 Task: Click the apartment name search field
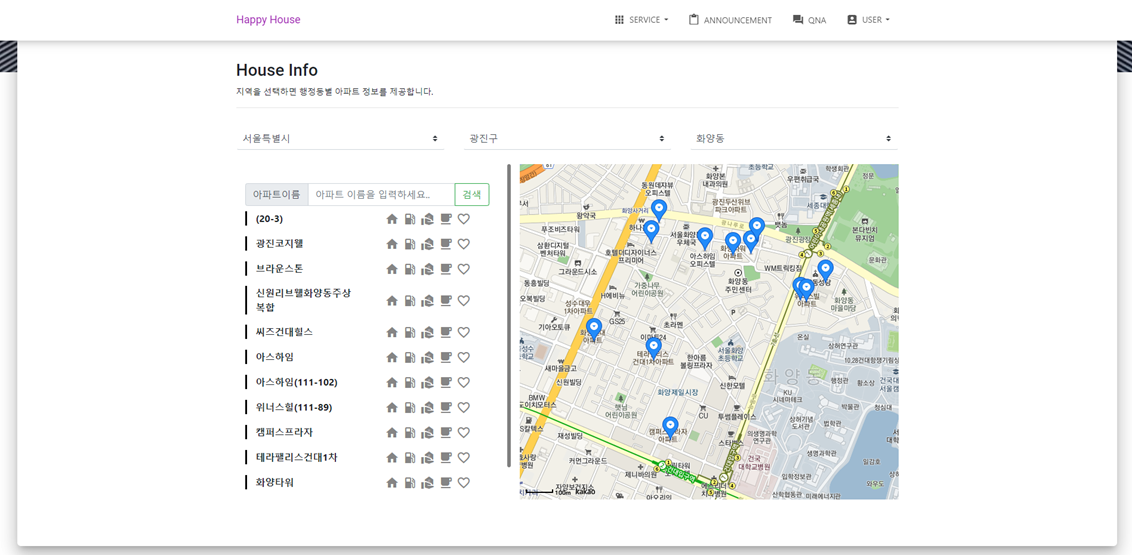[x=381, y=194]
